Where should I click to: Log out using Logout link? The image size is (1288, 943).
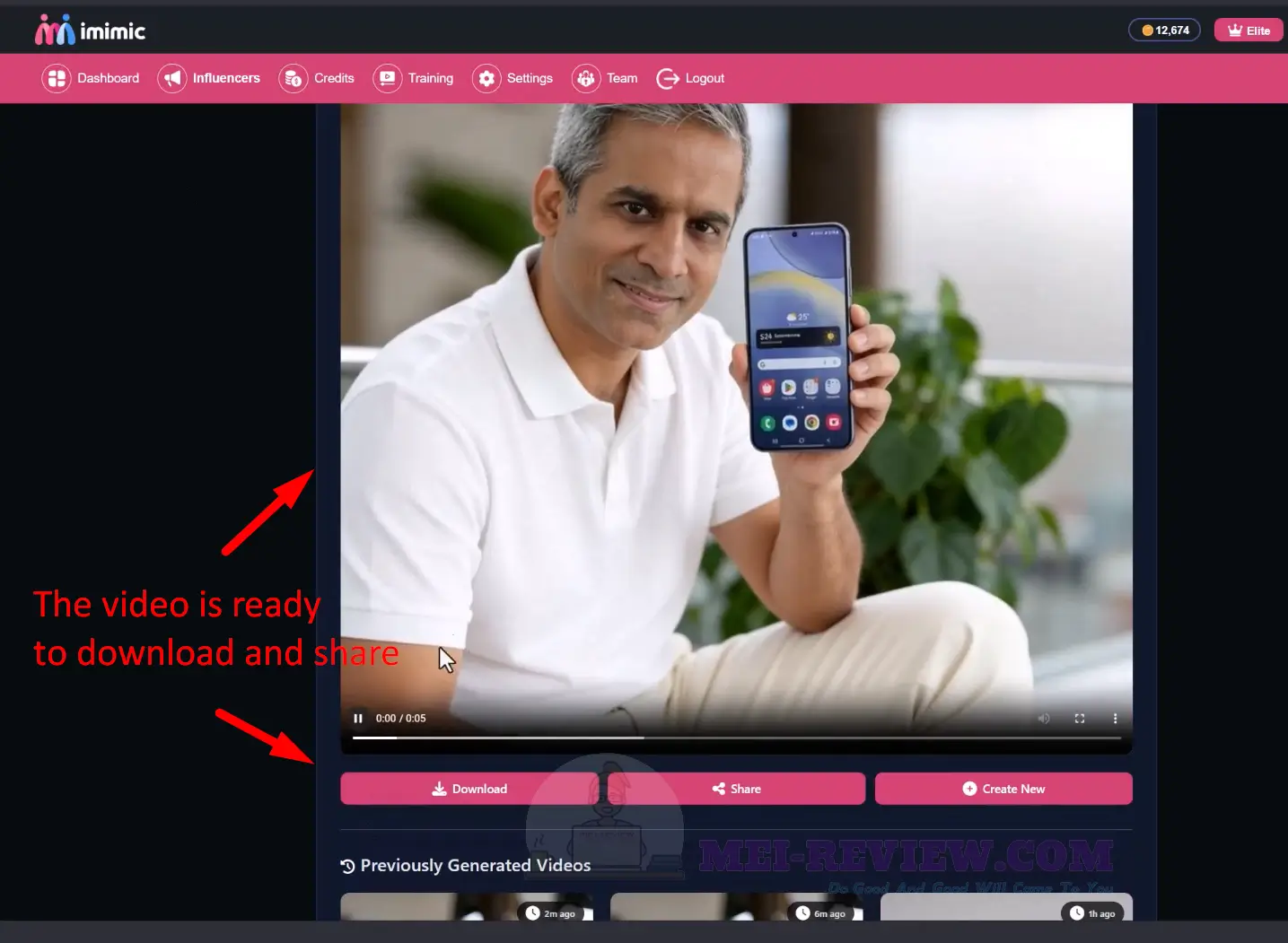pyautogui.click(x=690, y=78)
